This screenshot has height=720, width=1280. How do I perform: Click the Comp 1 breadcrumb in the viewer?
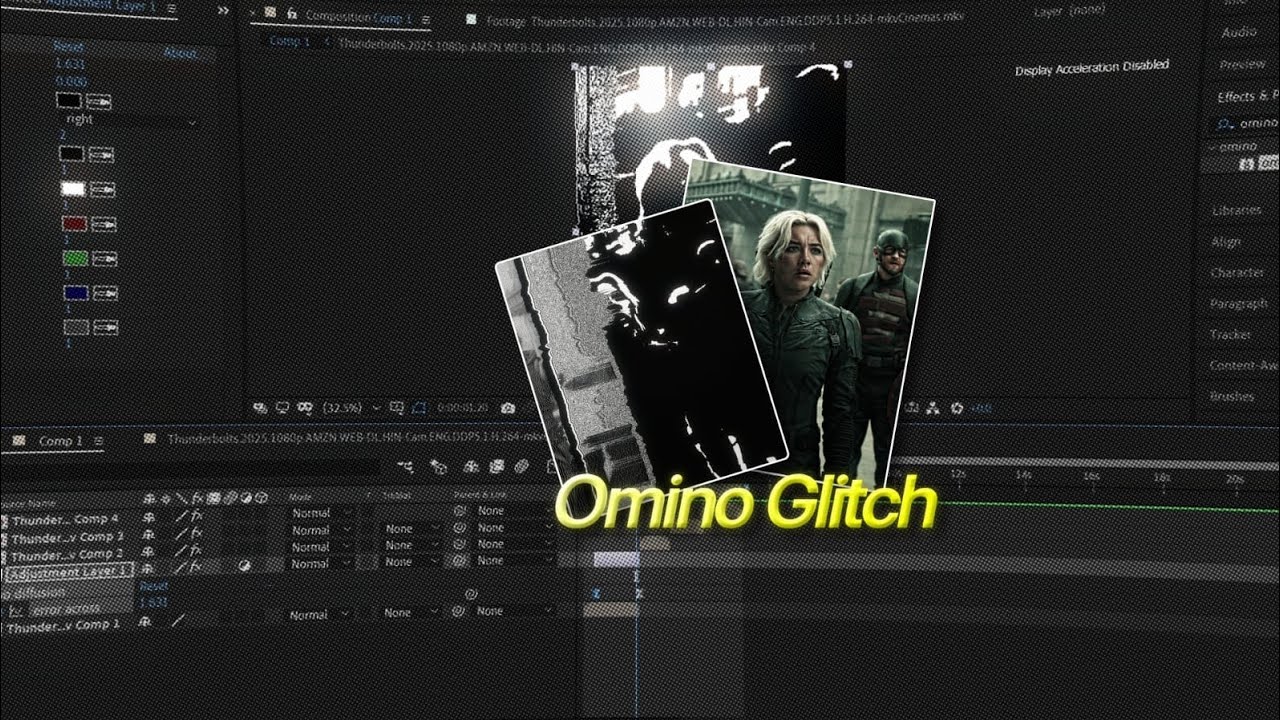click(289, 42)
